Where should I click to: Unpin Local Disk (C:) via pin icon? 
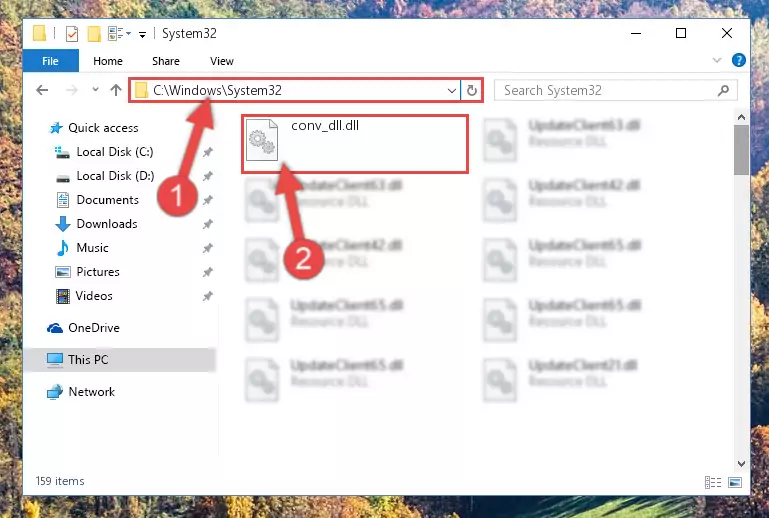208,152
